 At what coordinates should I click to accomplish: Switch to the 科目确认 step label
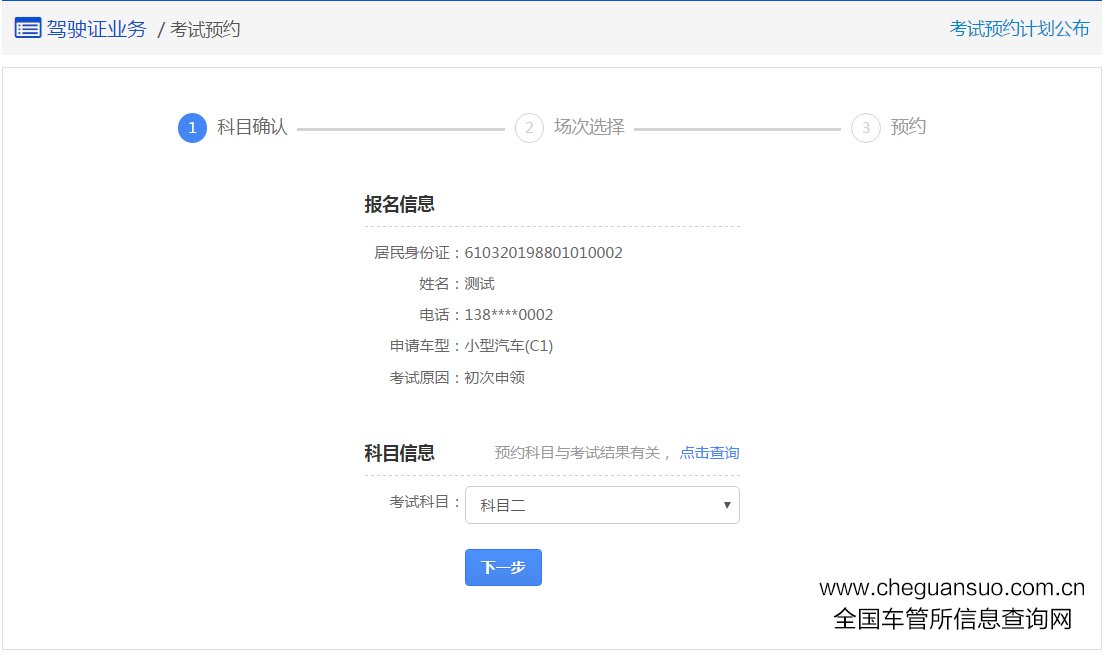[x=252, y=127]
